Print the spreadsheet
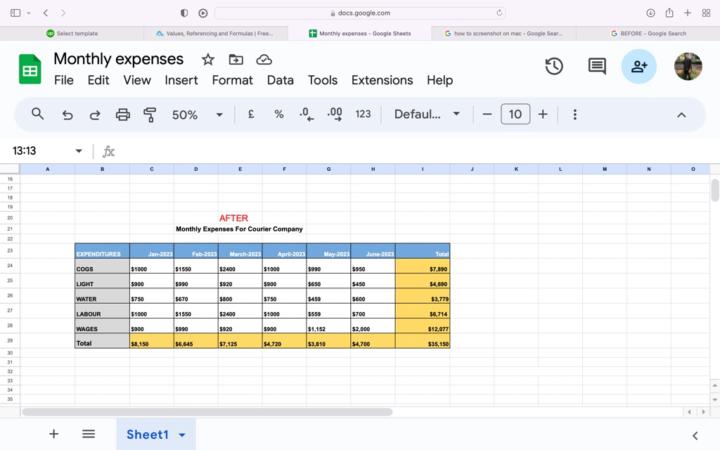Image resolution: width=720 pixels, height=450 pixels. pyautogui.click(x=123, y=114)
